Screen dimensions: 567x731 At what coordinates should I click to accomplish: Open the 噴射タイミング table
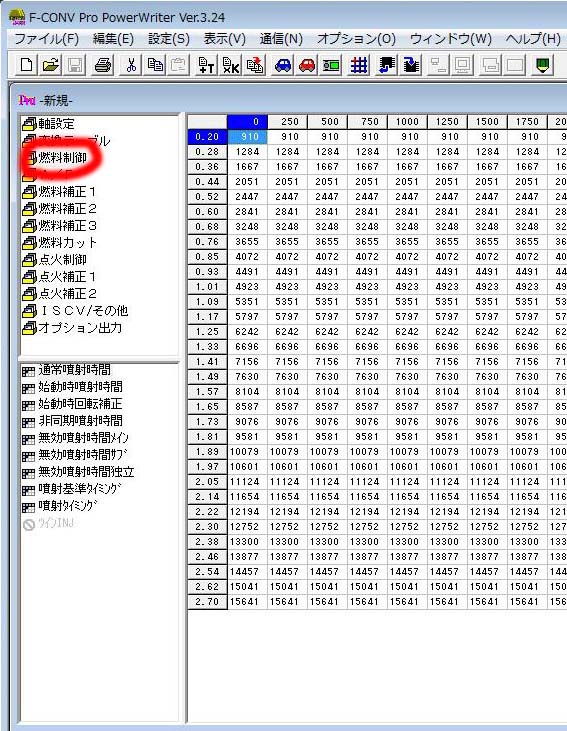(61, 506)
